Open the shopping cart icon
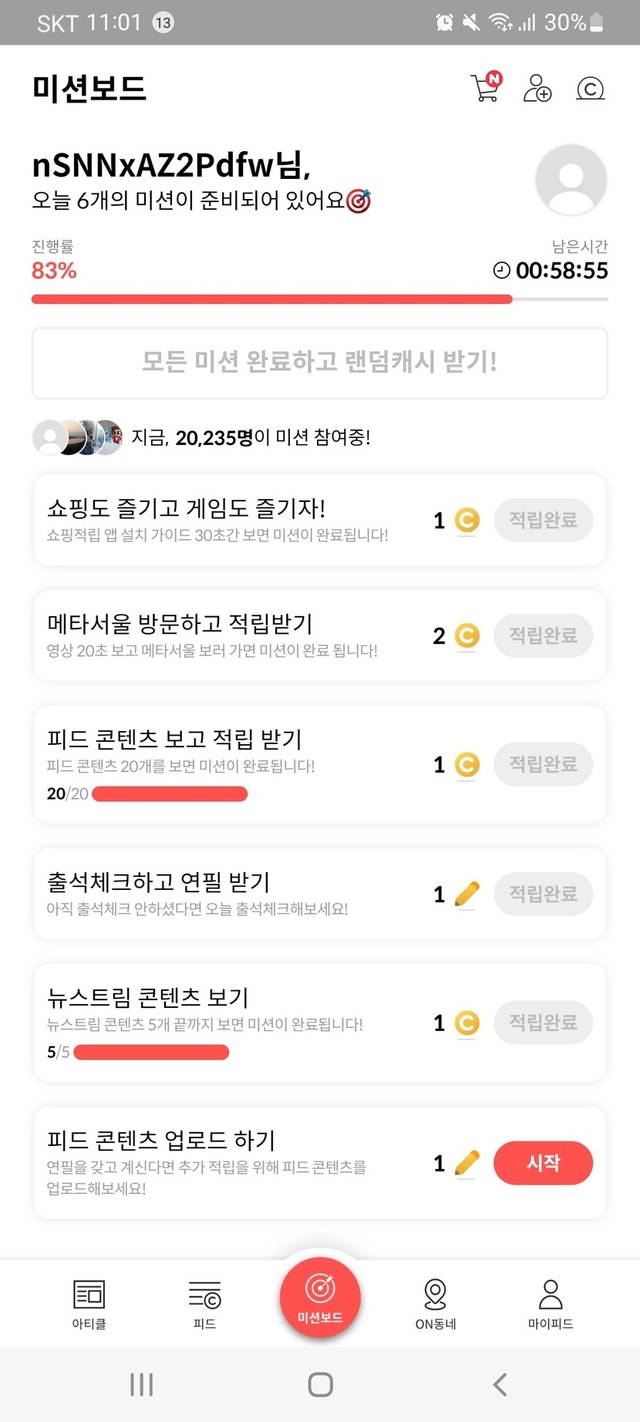Viewport: 640px width, 1422px height. pyautogui.click(x=484, y=88)
